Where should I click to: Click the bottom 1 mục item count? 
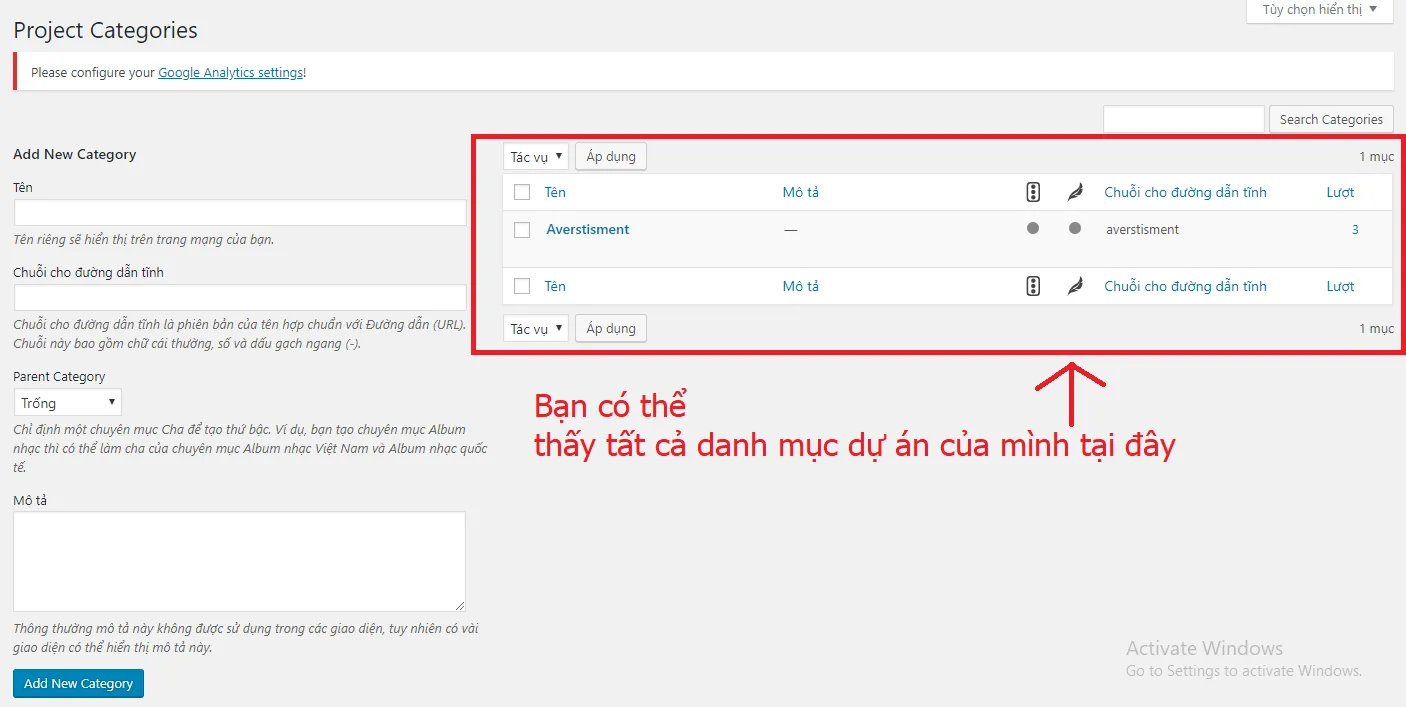pyautogui.click(x=1376, y=328)
